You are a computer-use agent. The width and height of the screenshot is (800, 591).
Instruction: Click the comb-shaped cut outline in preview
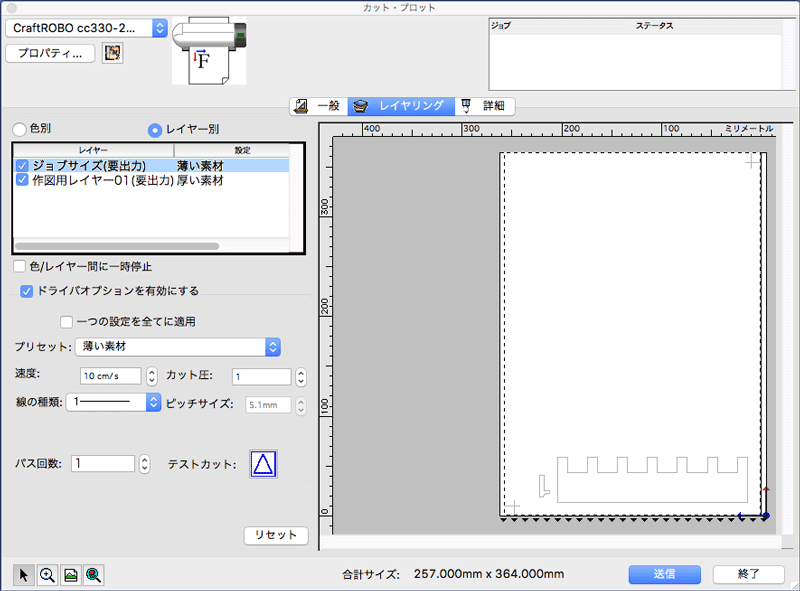pyautogui.click(x=652, y=480)
